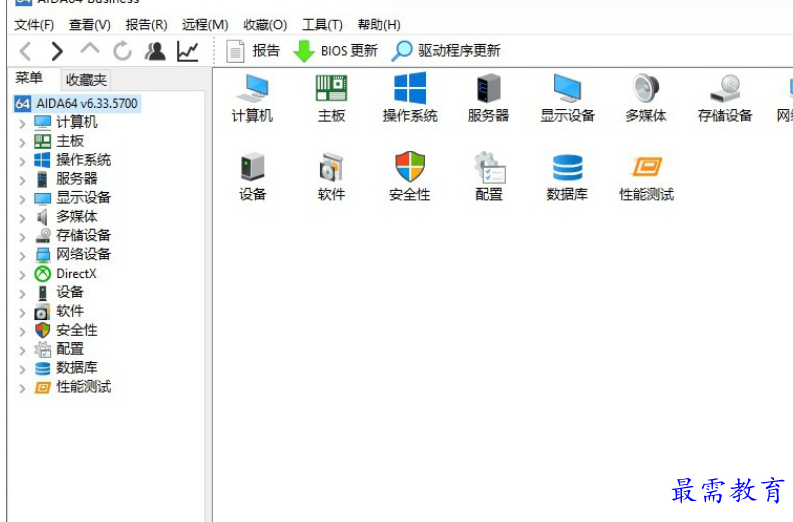Select 设备 in the tree
The width and height of the screenshot is (793, 522).
click(70, 292)
